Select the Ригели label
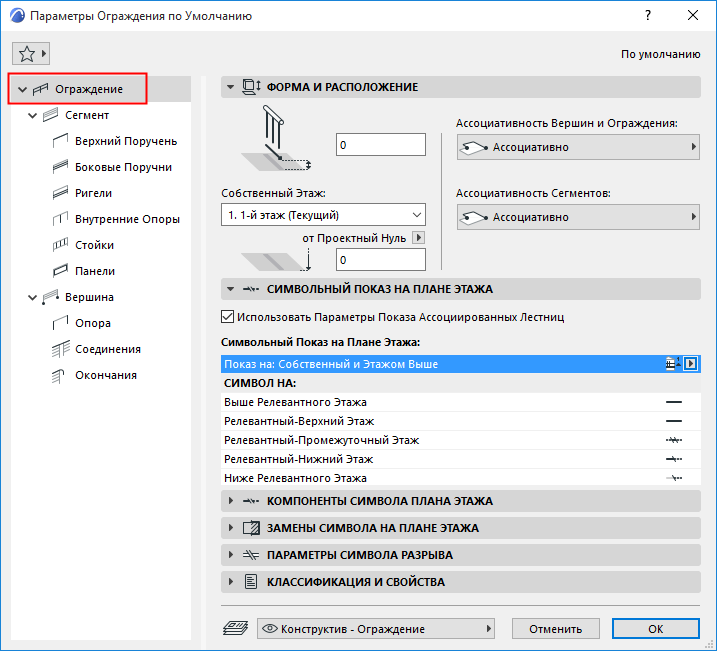 93,193
